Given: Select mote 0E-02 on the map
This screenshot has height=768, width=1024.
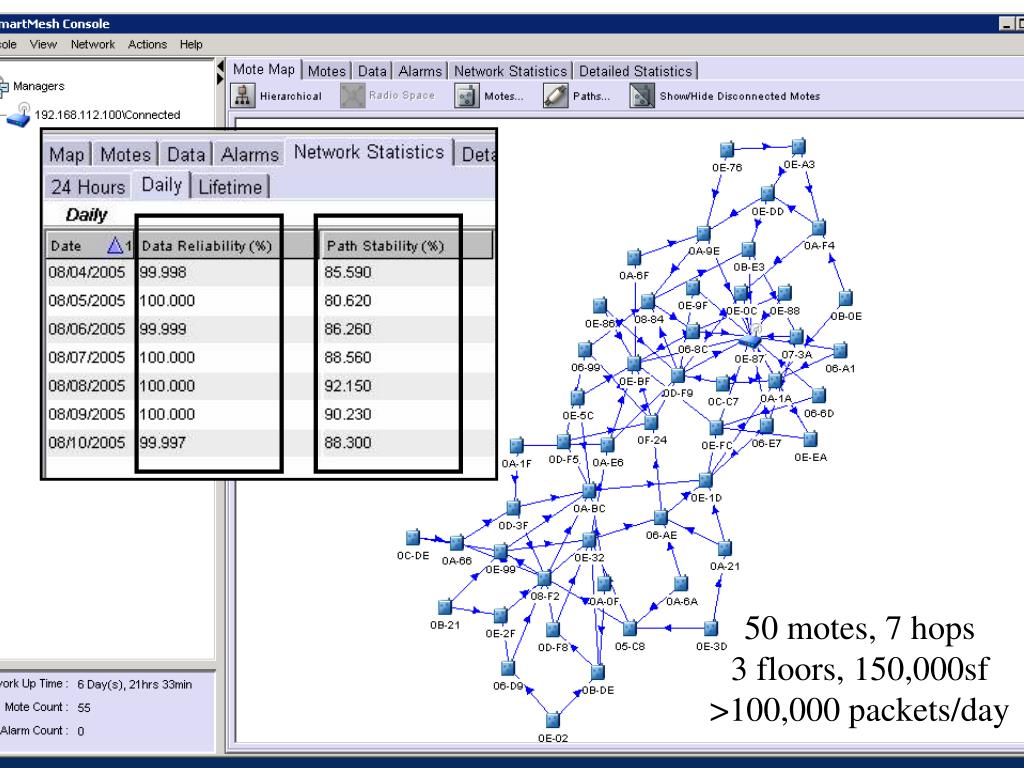Looking at the screenshot, I should [x=552, y=720].
